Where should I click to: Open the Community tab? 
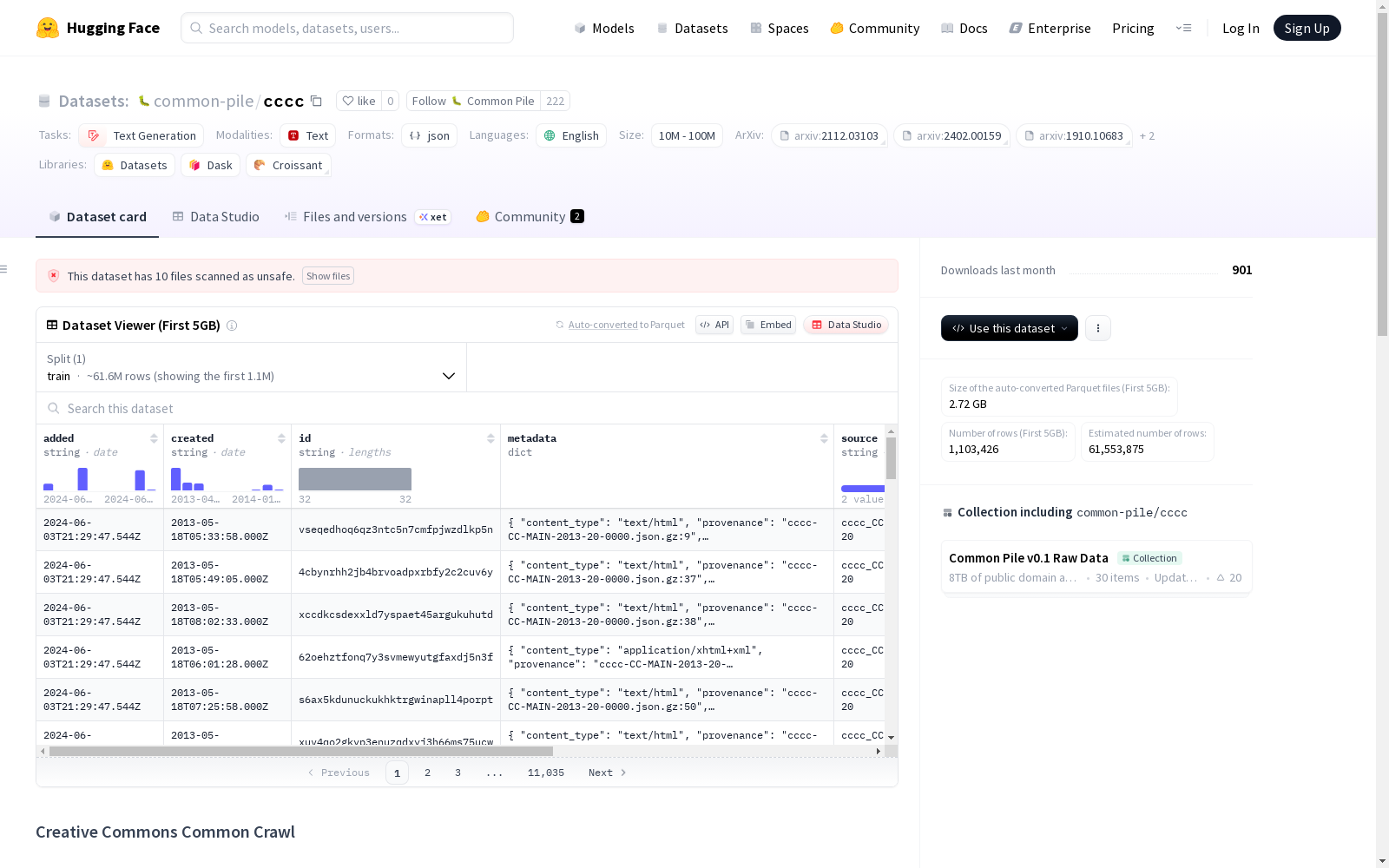(x=530, y=217)
